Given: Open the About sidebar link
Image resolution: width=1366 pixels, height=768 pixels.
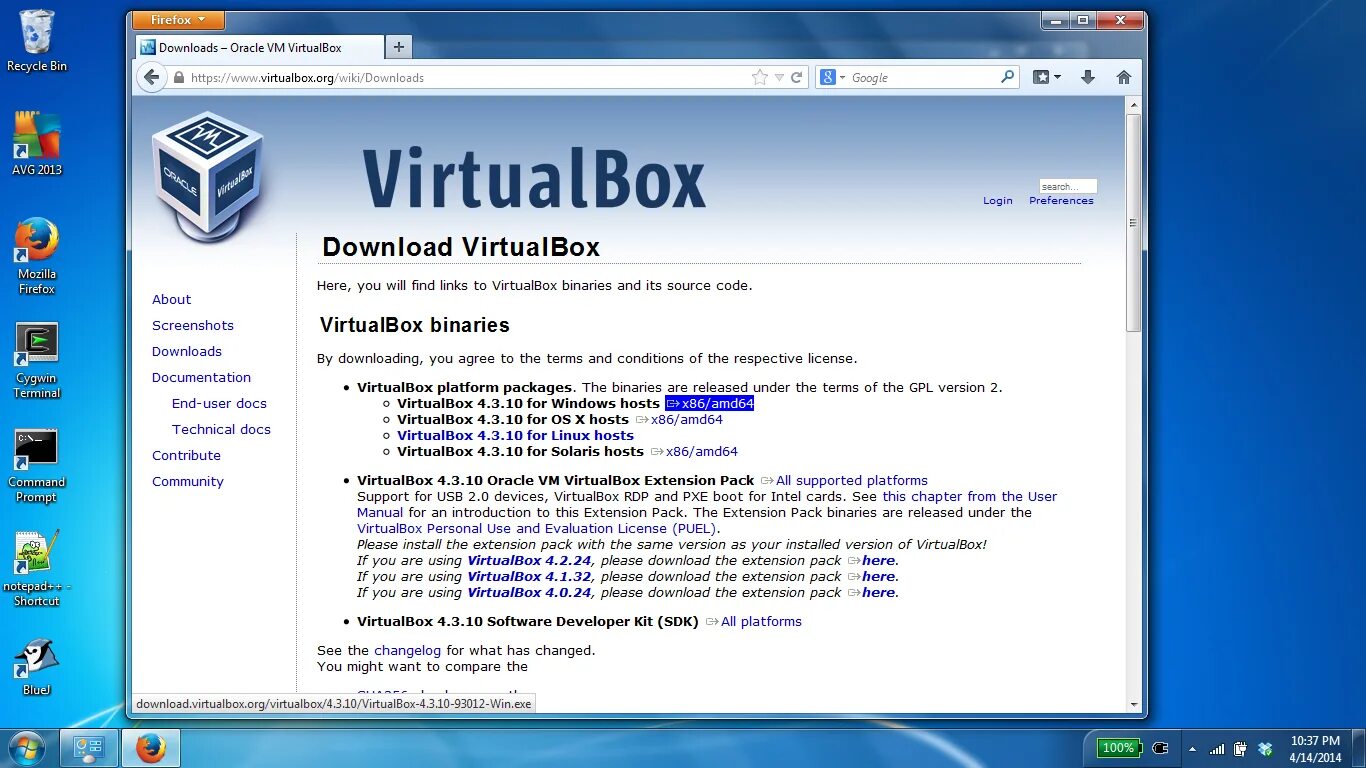Looking at the screenshot, I should point(171,299).
